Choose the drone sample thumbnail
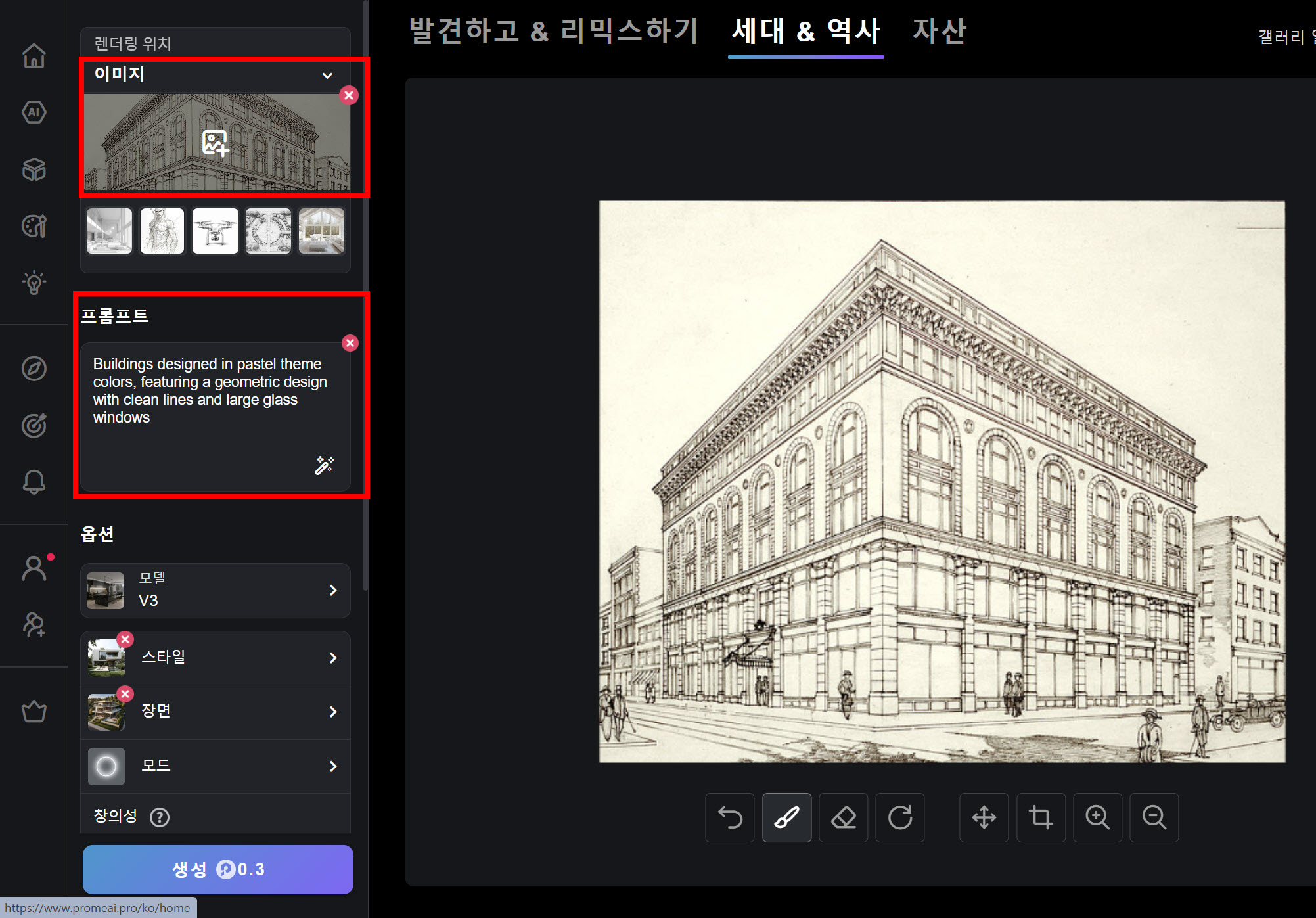The width and height of the screenshot is (1316, 918). coord(216,231)
